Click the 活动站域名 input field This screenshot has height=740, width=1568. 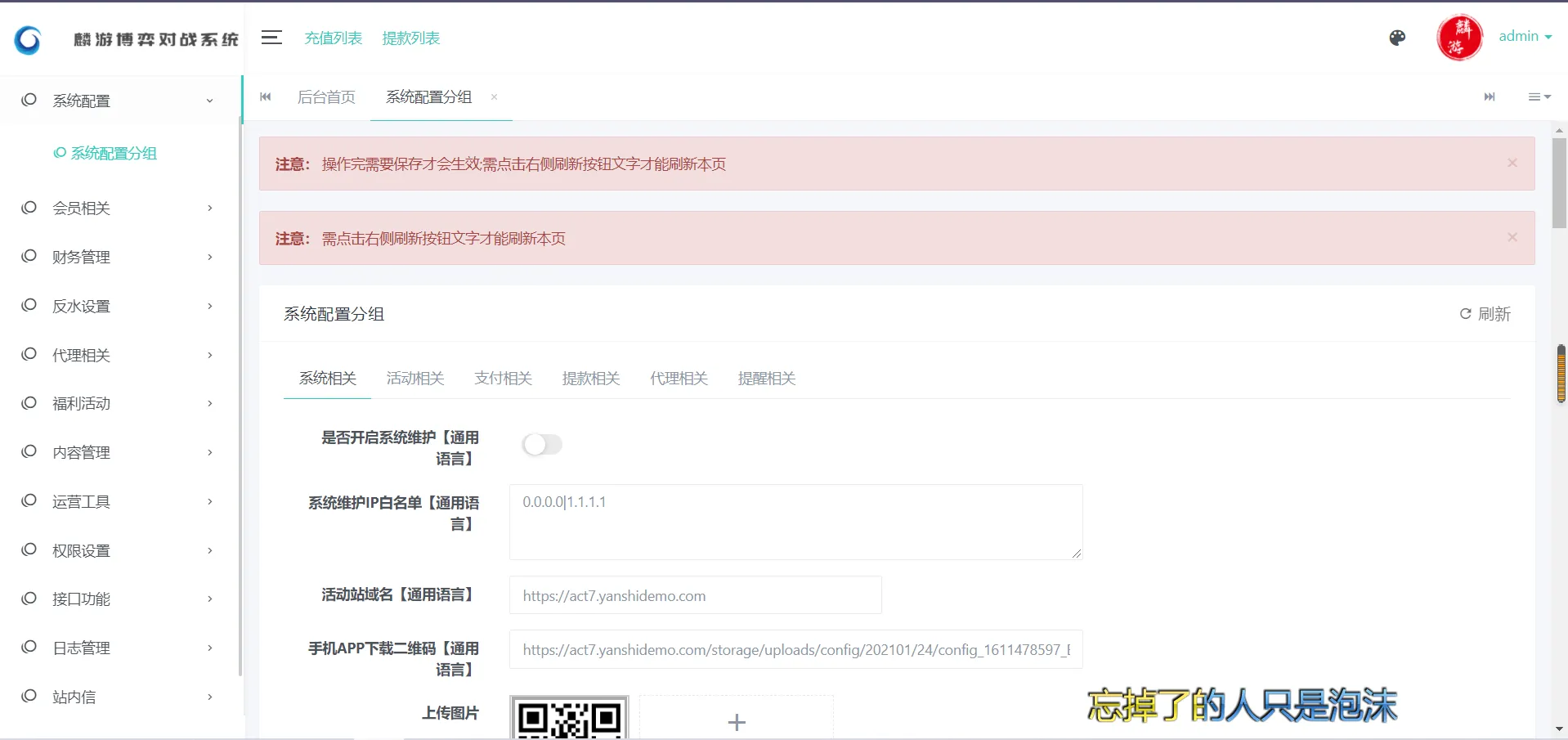[695, 595]
